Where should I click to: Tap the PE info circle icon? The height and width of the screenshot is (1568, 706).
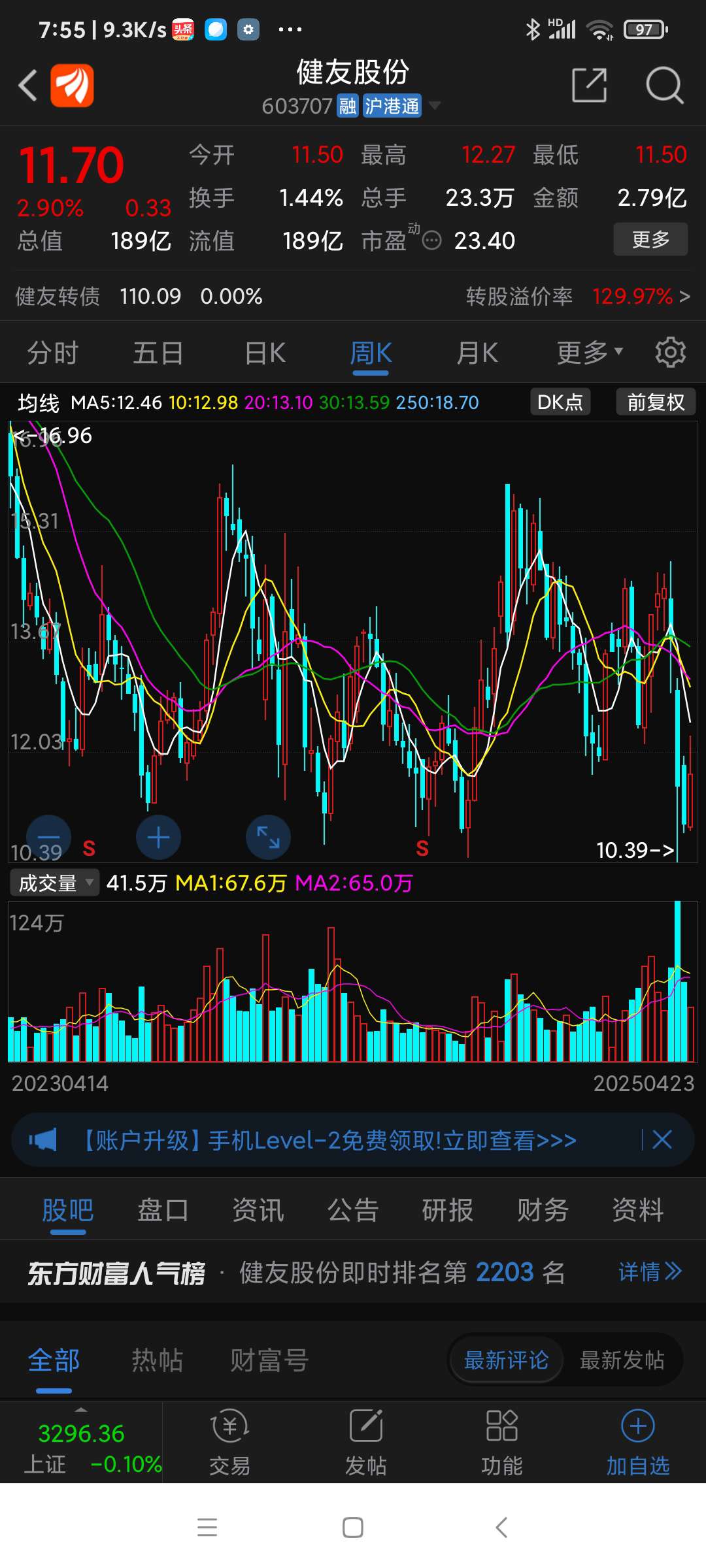tap(432, 241)
